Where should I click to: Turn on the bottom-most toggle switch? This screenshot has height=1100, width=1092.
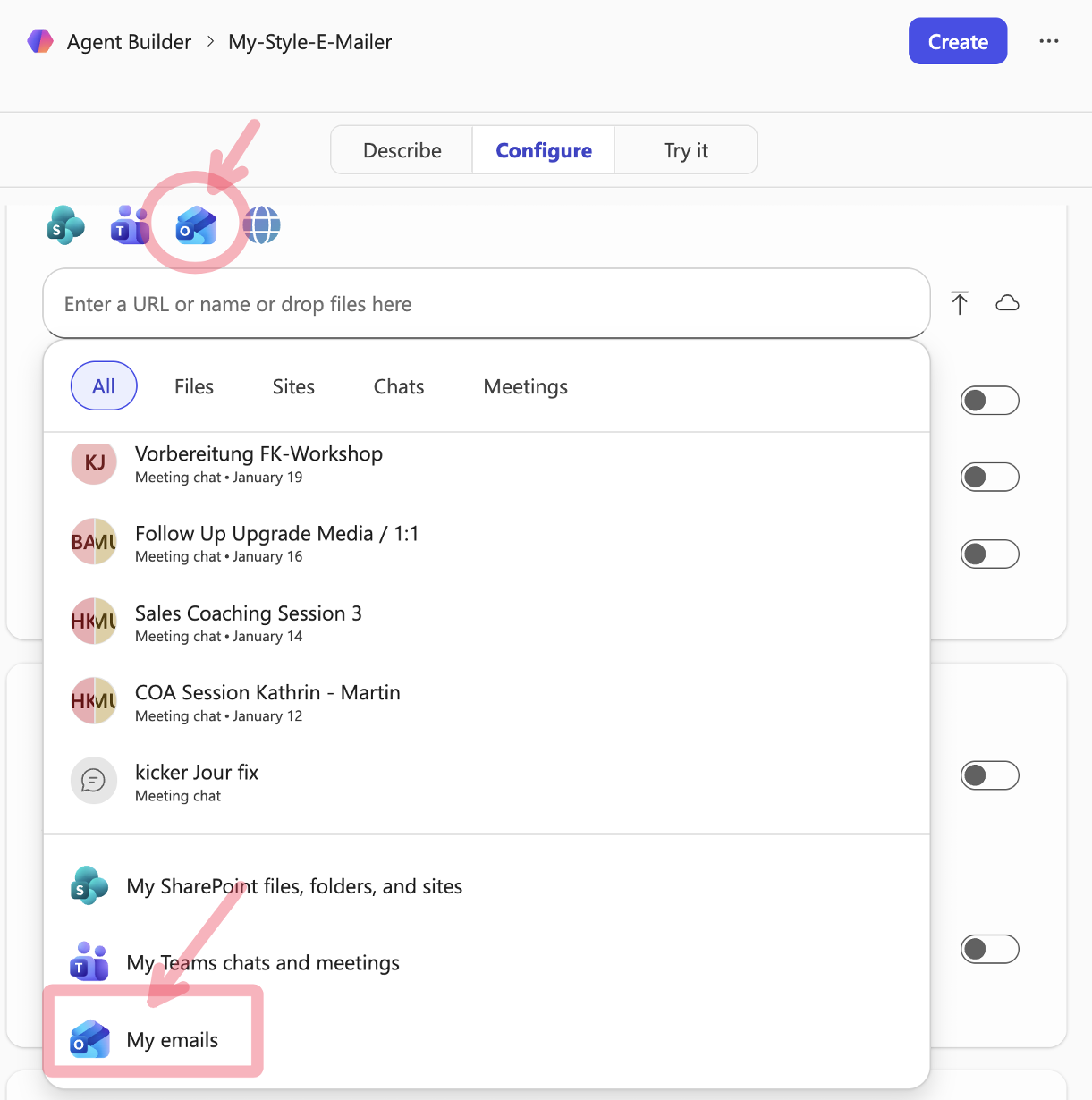pos(990,949)
